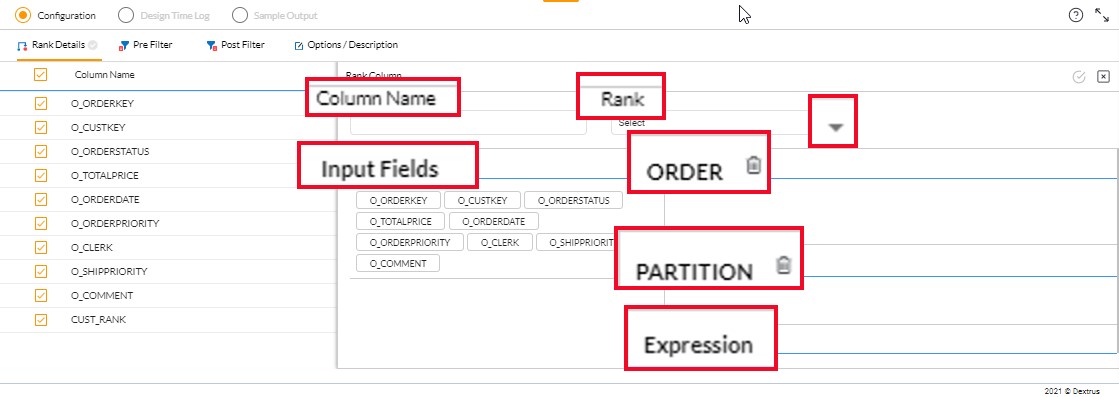Click the O_TOTALPRICE input field chip
Image resolution: width=1119 pixels, height=397 pixels.
coord(401,221)
